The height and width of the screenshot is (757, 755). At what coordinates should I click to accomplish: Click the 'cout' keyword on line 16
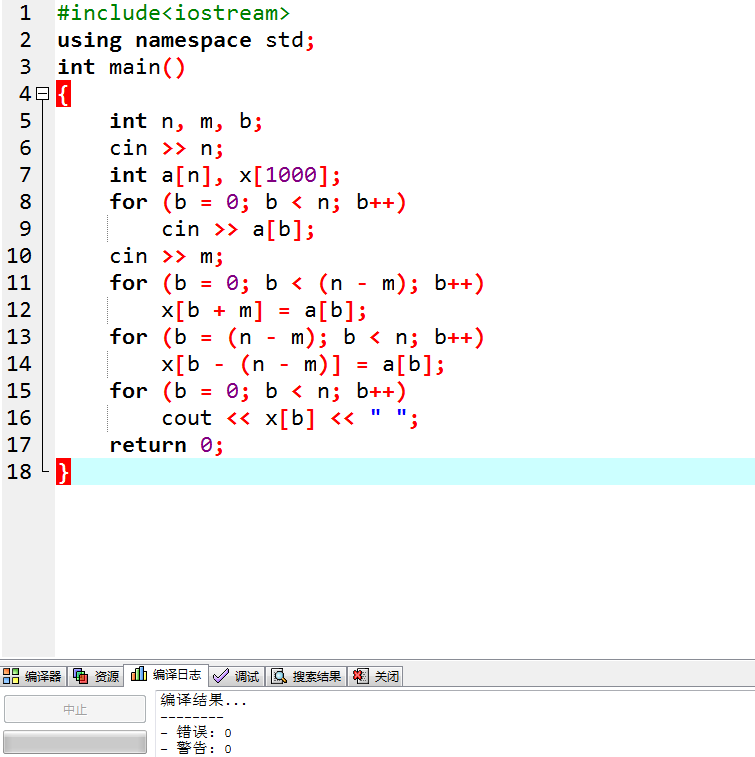pyautogui.click(x=187, y=418)
